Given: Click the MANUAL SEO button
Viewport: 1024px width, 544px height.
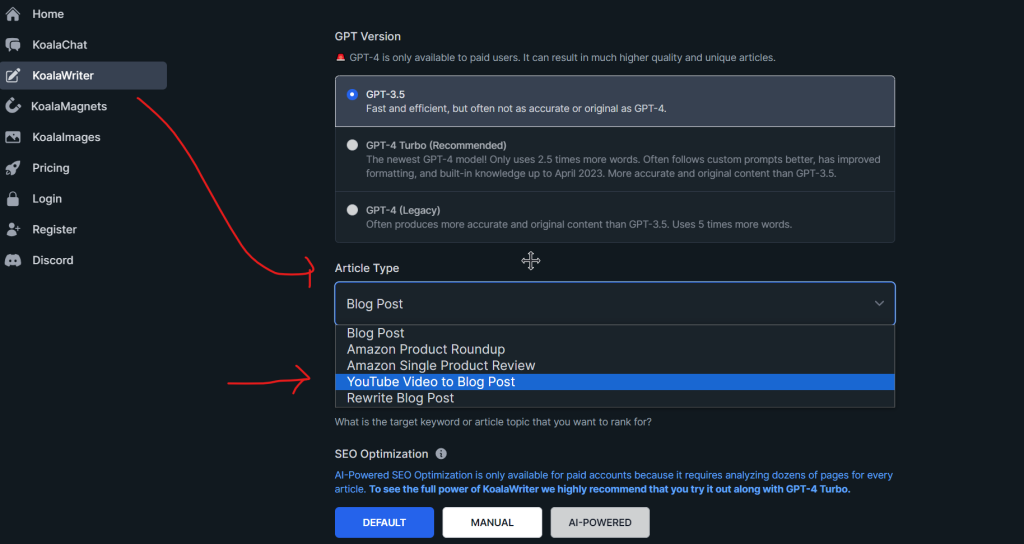Looking at the screenshot, I should click(492, 522).
